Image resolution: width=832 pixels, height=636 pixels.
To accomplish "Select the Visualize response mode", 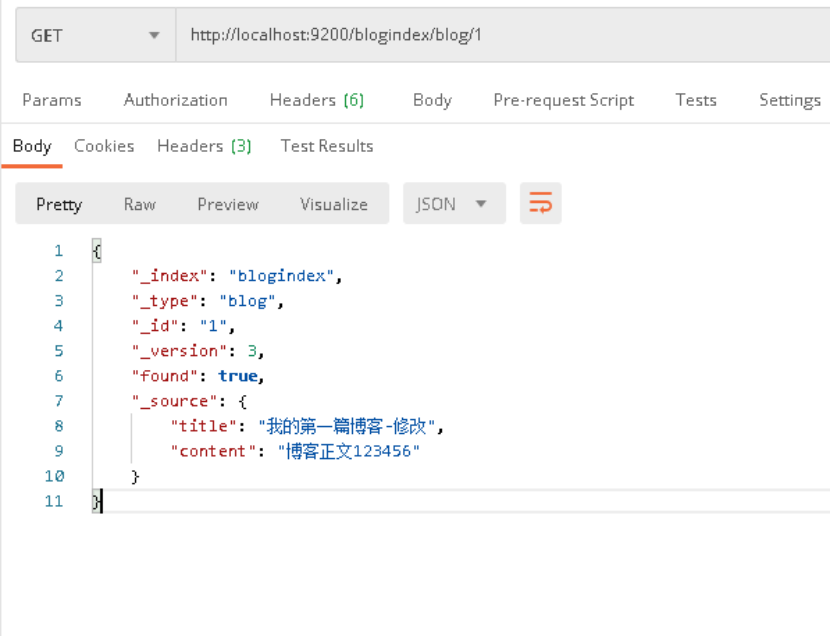I will (333, 204).
